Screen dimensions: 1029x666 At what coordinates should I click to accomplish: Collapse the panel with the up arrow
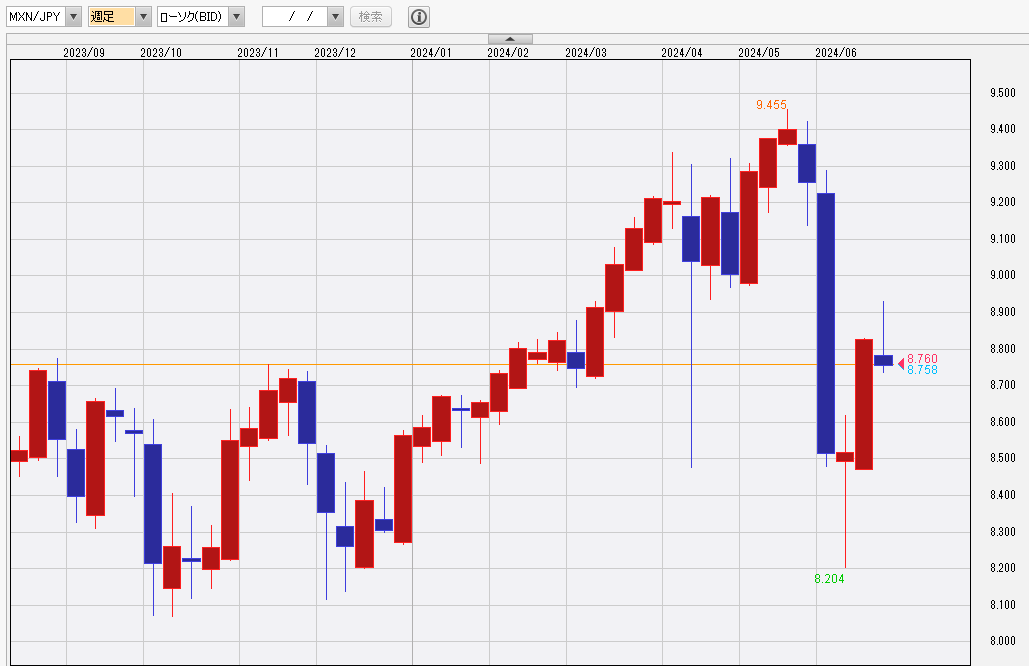click(510, 39)
